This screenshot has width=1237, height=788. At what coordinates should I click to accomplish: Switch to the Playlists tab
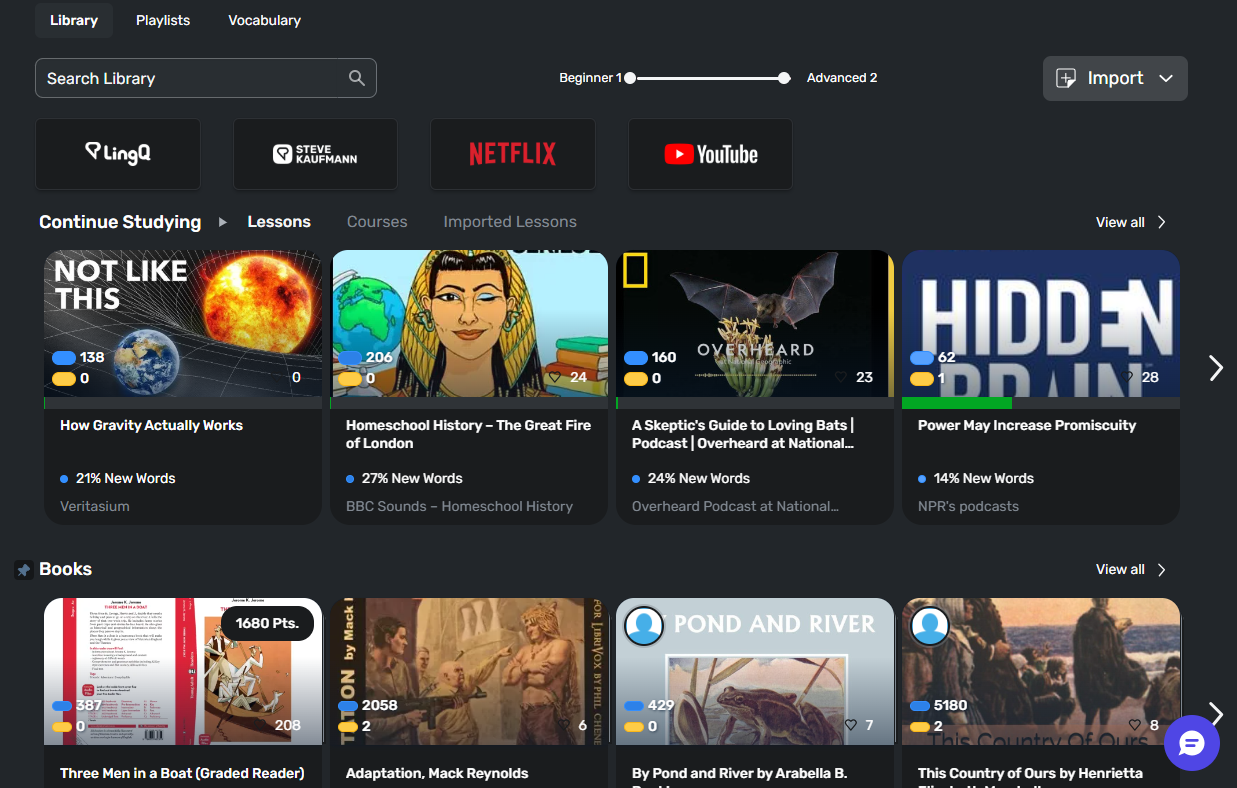coord(163,20)
